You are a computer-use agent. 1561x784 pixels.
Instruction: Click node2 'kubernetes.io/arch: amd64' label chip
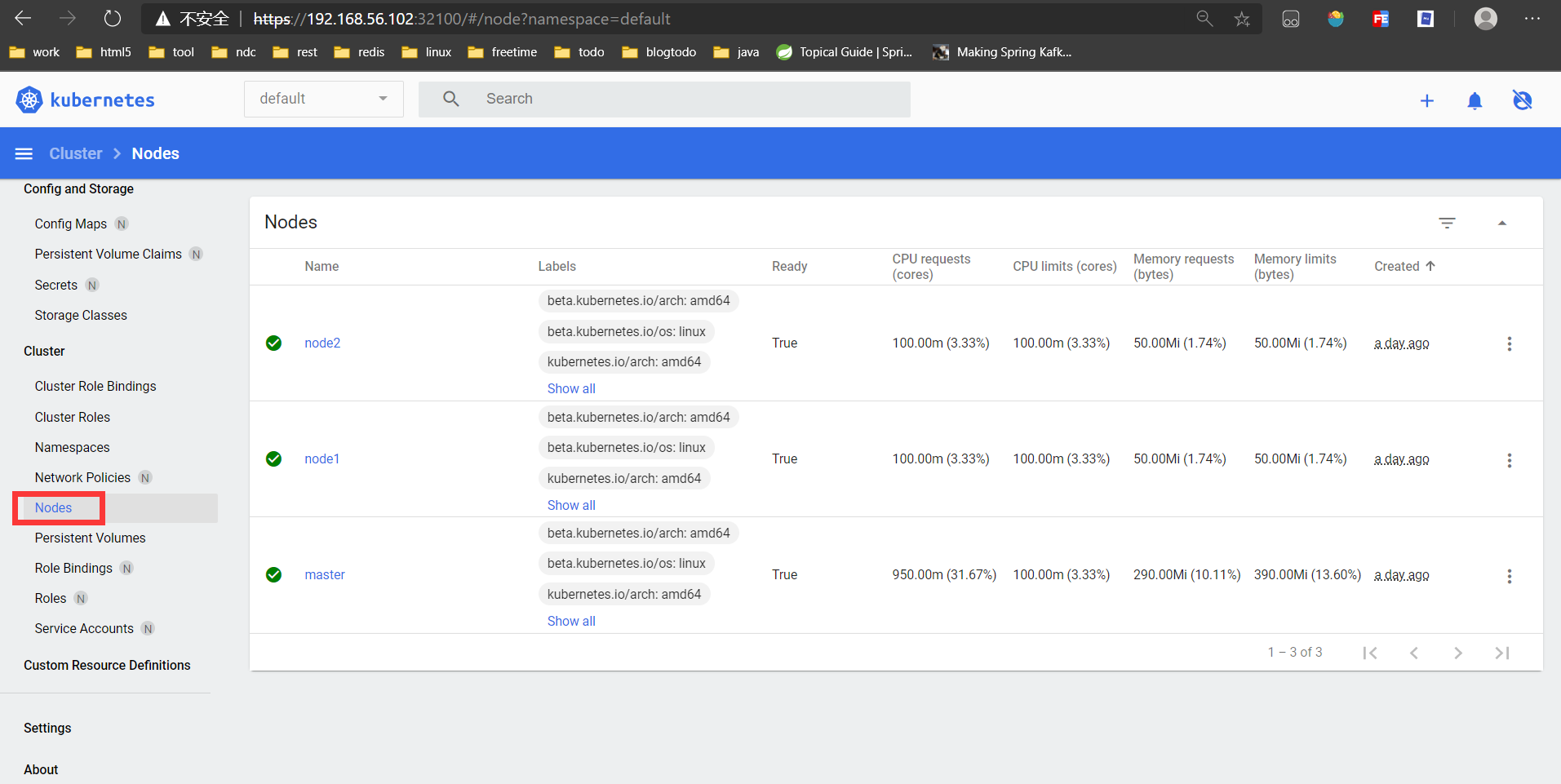click(x=624, y=361)
